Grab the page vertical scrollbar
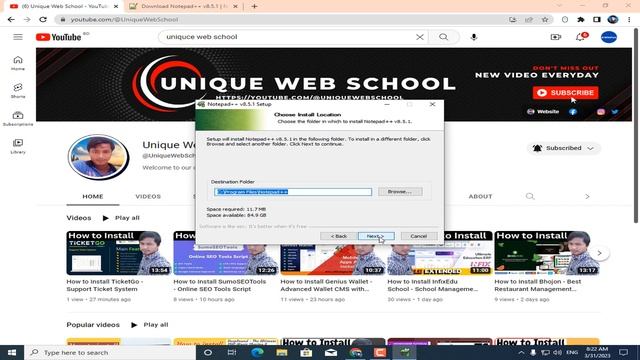 click(636, 127)
